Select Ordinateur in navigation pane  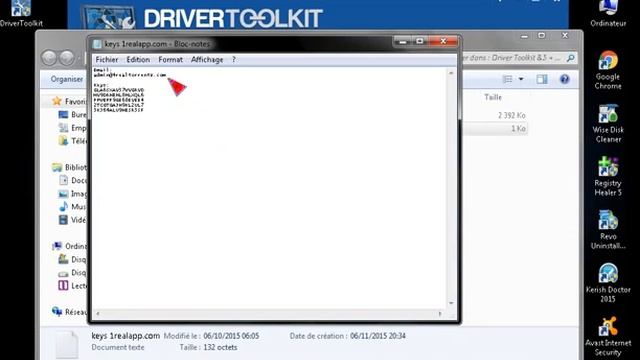pyautogui.click(x=69, y=246)
